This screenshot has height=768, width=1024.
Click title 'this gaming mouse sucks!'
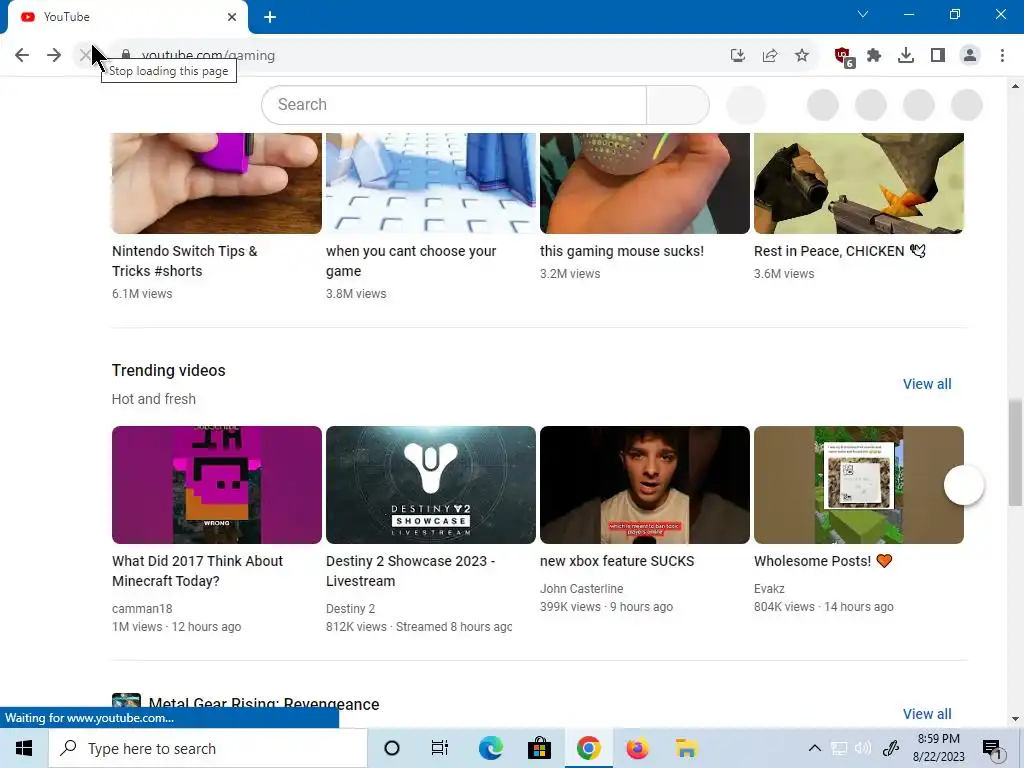tap(622, 251)
